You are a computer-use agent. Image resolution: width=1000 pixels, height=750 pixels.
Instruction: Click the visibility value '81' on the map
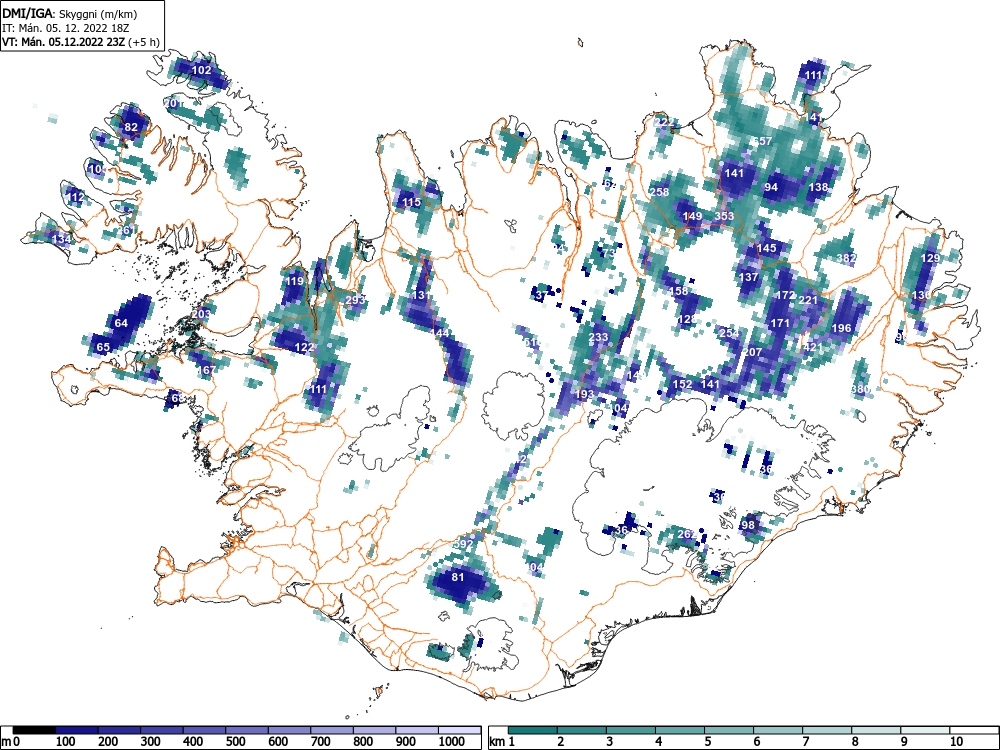(458, 577)
